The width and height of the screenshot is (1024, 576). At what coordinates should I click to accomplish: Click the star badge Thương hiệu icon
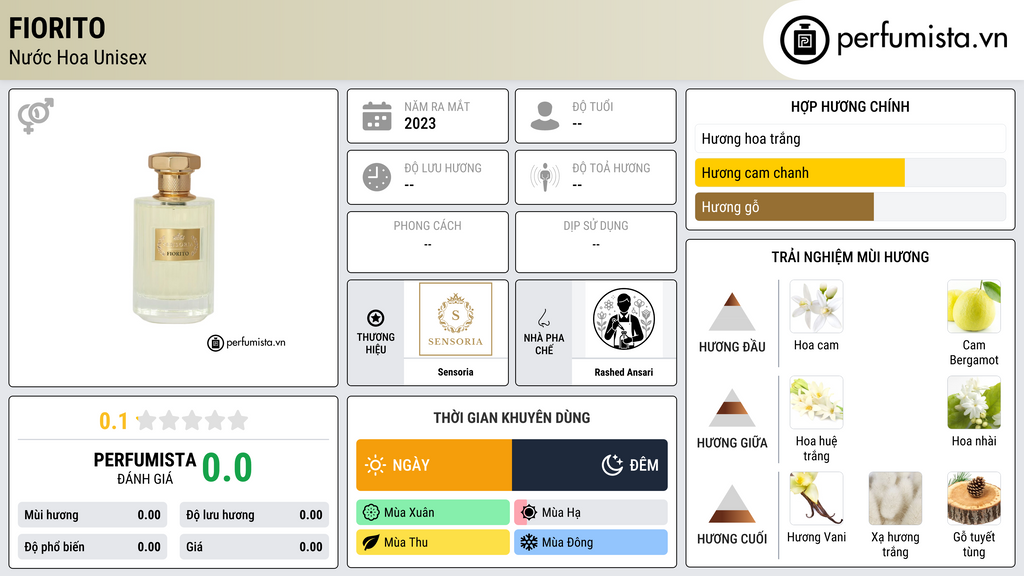tap(376, 318)
